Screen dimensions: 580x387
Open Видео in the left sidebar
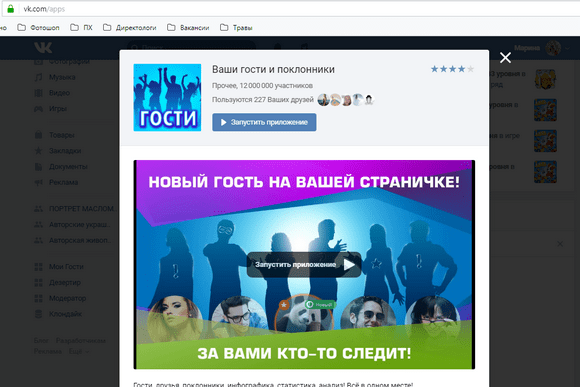point(59,93)
